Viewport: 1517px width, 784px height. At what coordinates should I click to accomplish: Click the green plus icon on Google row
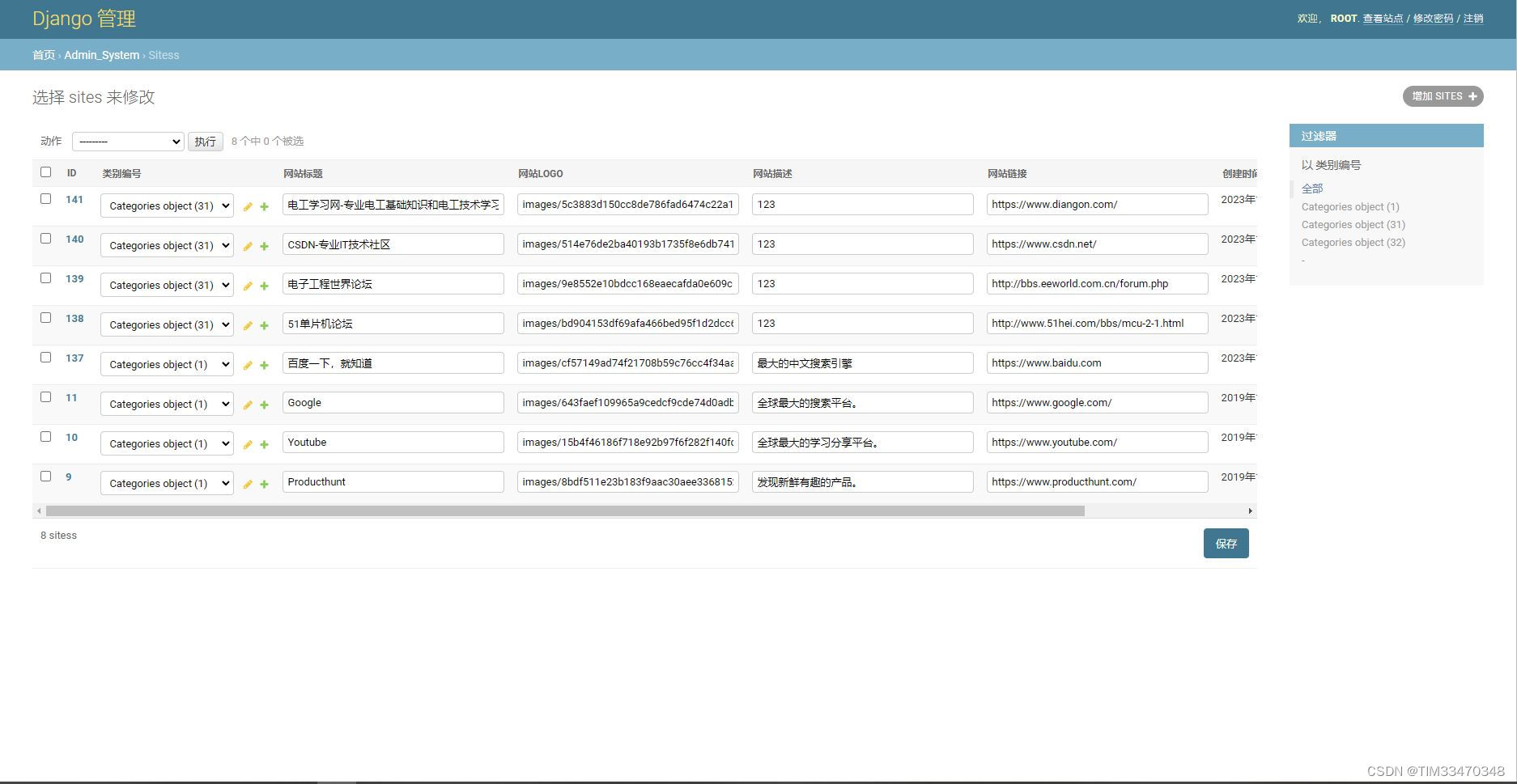click(264, 405)
